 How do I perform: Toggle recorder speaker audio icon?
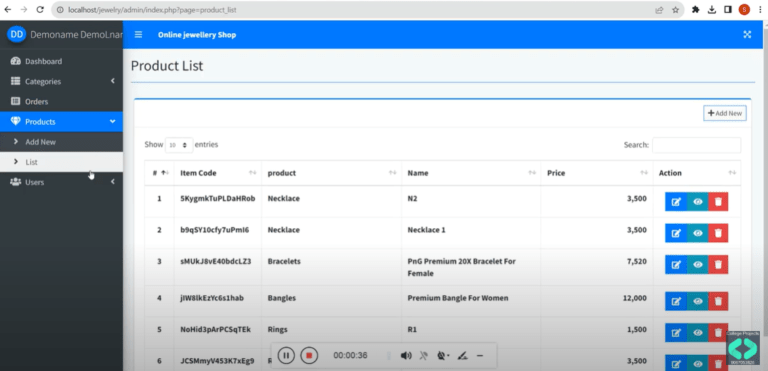click(x=406, y=355)
